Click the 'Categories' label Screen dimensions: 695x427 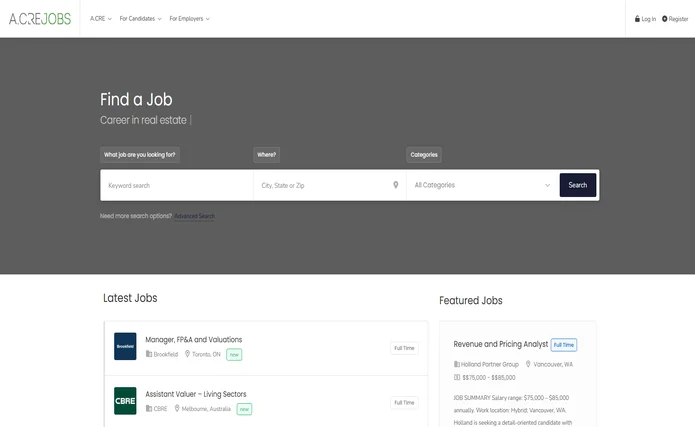pos(424,155)
